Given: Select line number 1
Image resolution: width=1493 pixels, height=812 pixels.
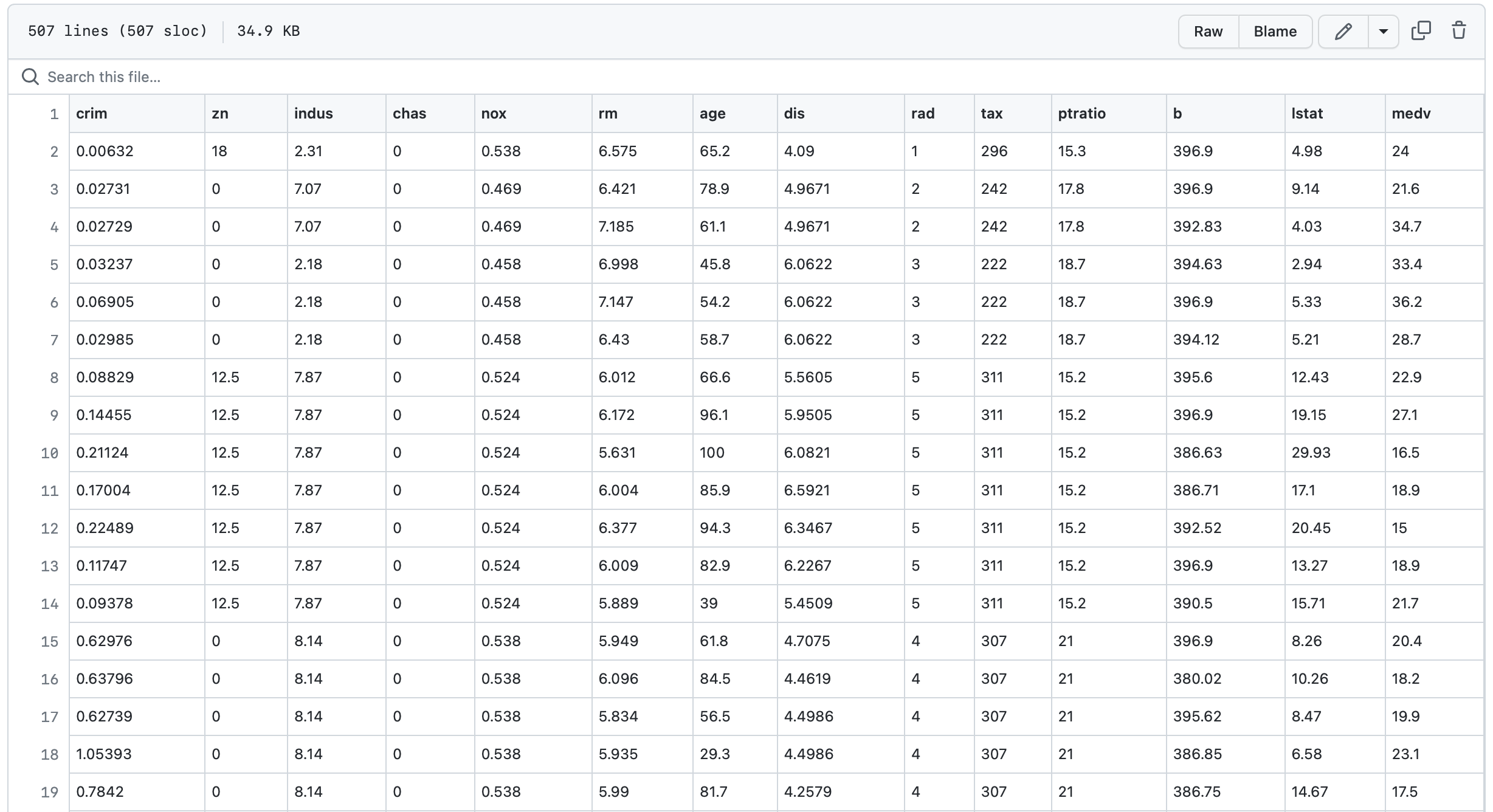Looking at the screenshot, I should 54,114.
